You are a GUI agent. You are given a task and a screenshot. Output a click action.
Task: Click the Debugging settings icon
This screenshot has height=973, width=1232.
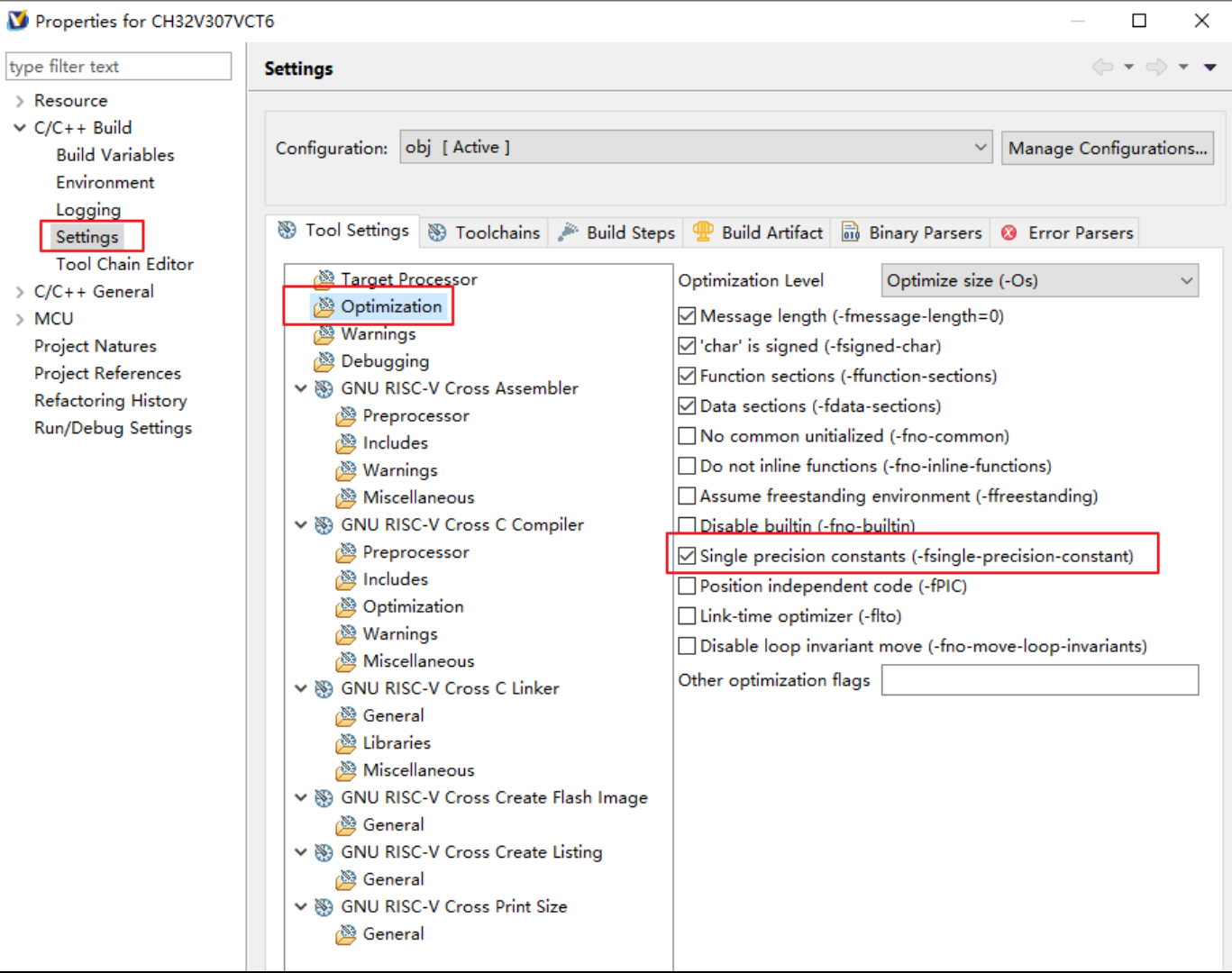324,361
